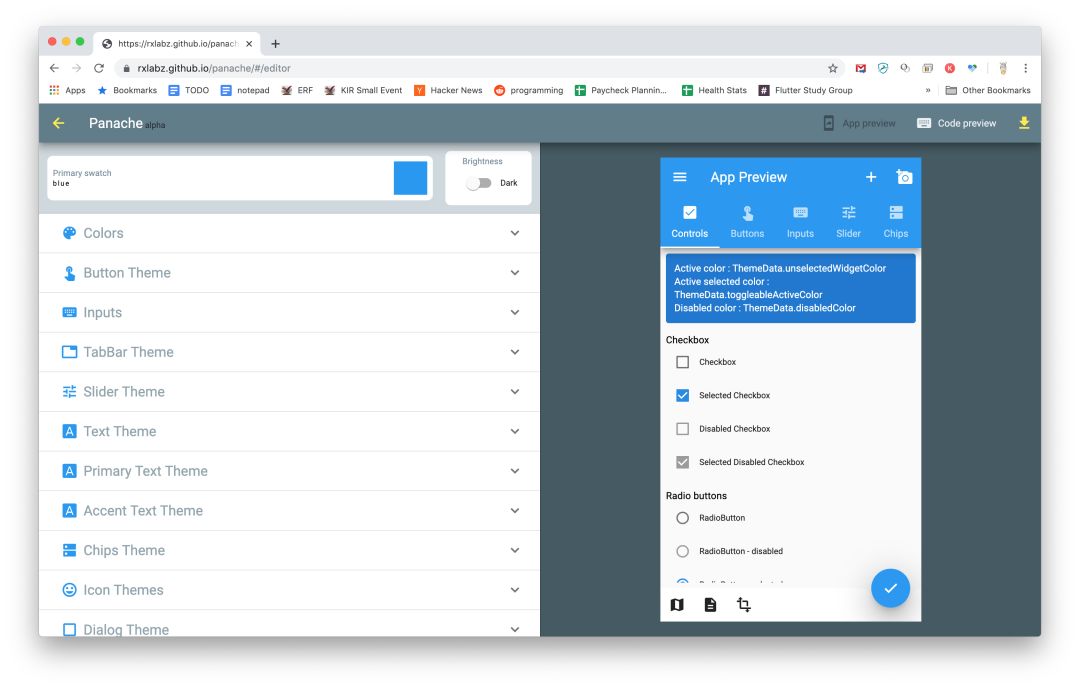The image size is (1080, 688).
Task: Click the blue Primary swatch color square
Action: 411,178
